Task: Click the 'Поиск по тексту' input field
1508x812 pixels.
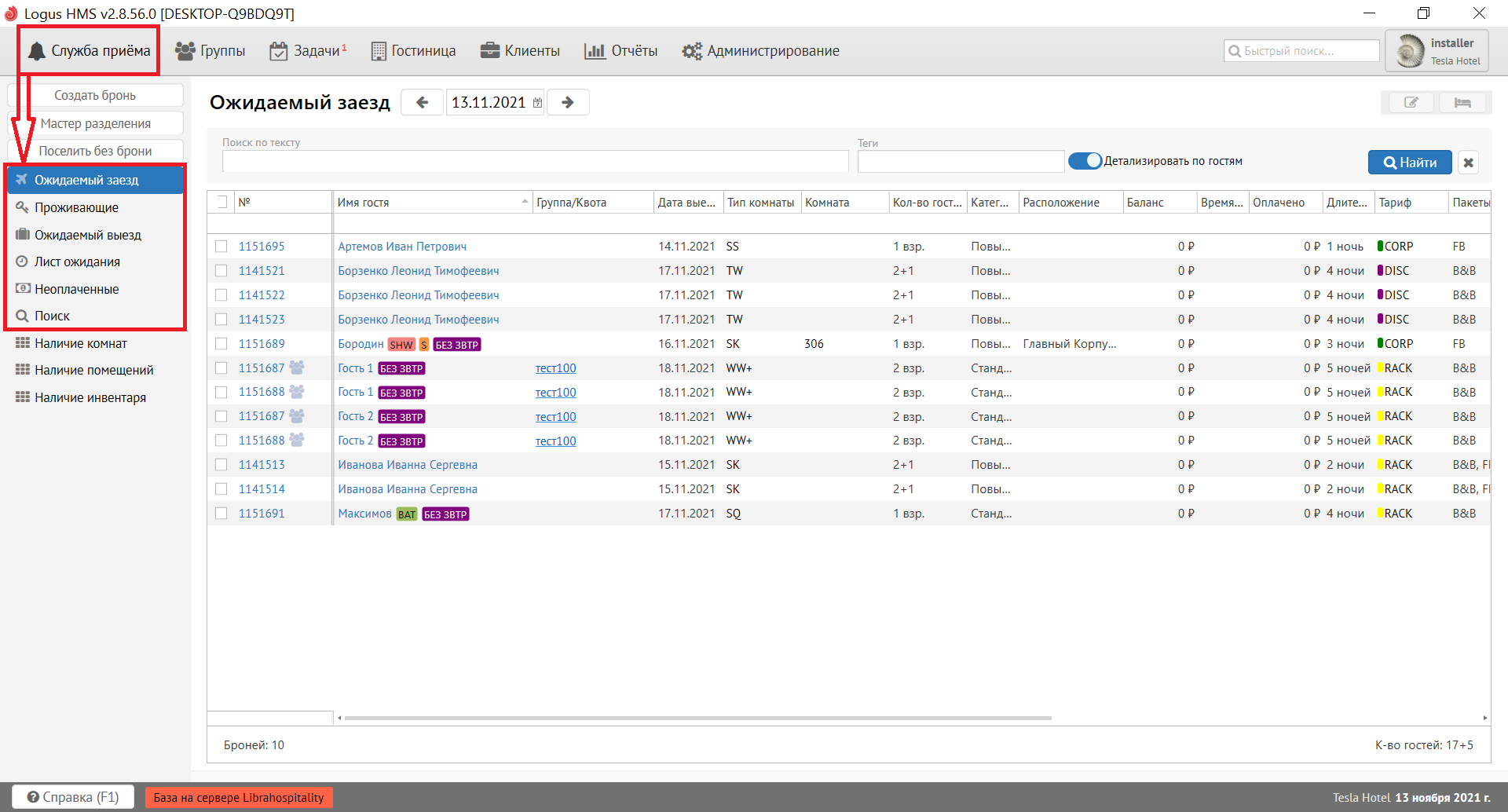Action: 535,162
